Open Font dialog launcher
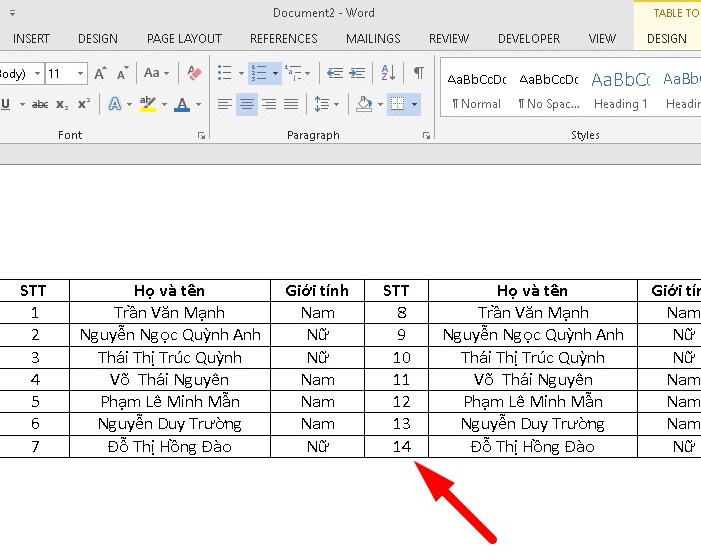701x559 pixels. click(x=201, y=136)
